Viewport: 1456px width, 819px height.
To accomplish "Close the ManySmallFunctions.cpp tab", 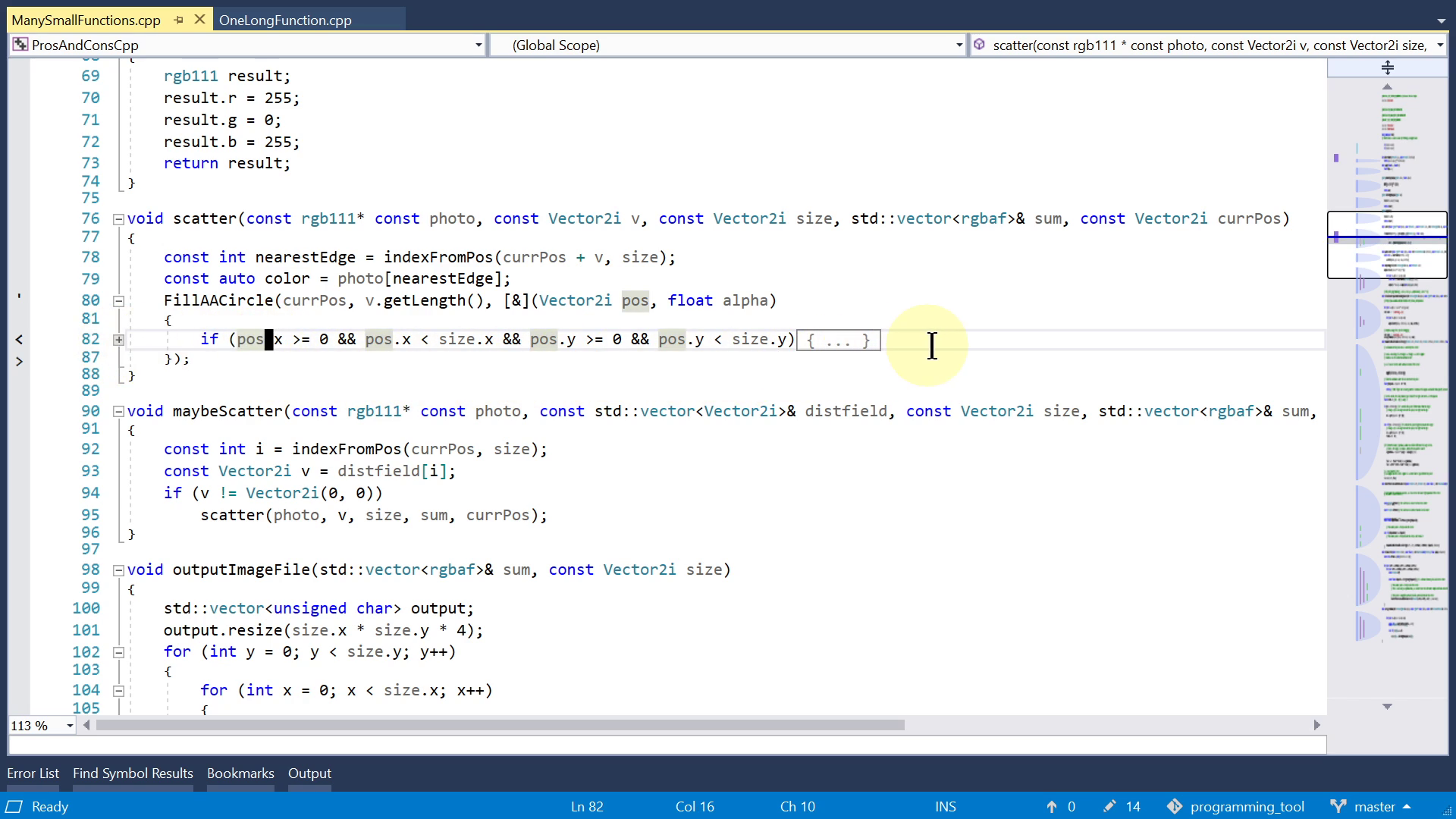I will [199, 20].
